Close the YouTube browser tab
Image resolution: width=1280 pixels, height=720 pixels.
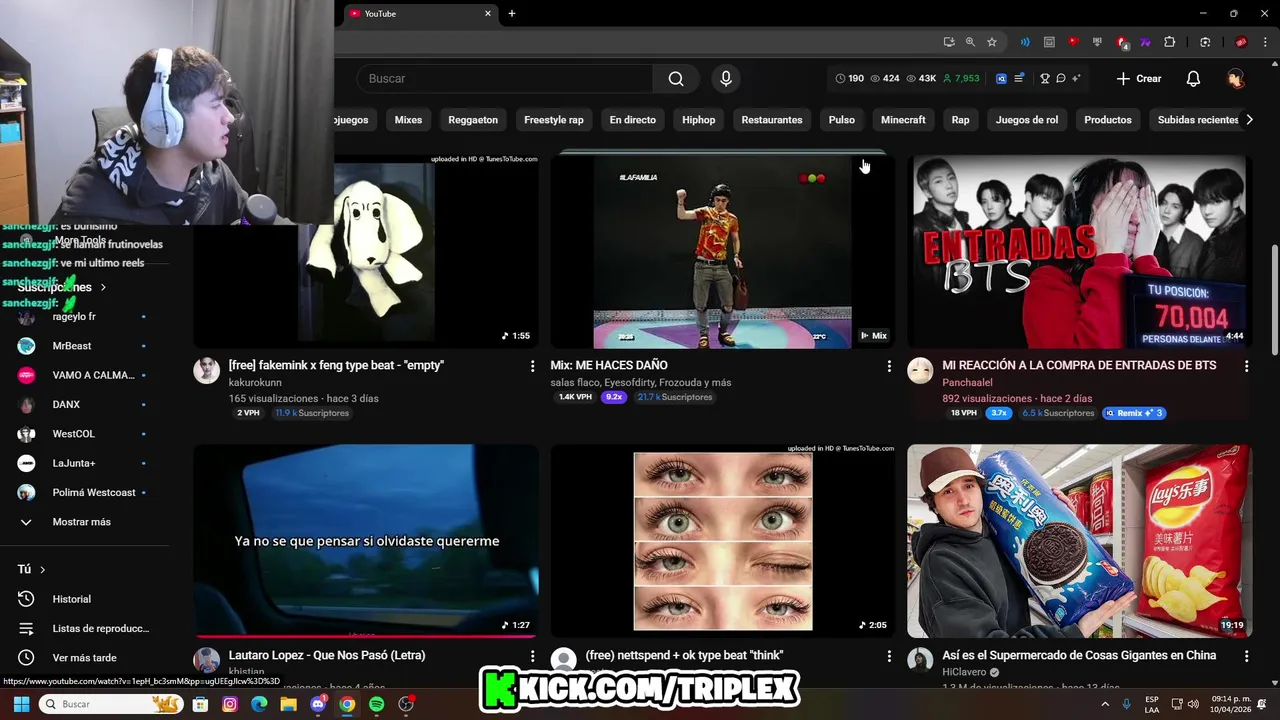(x=488, y=14)
